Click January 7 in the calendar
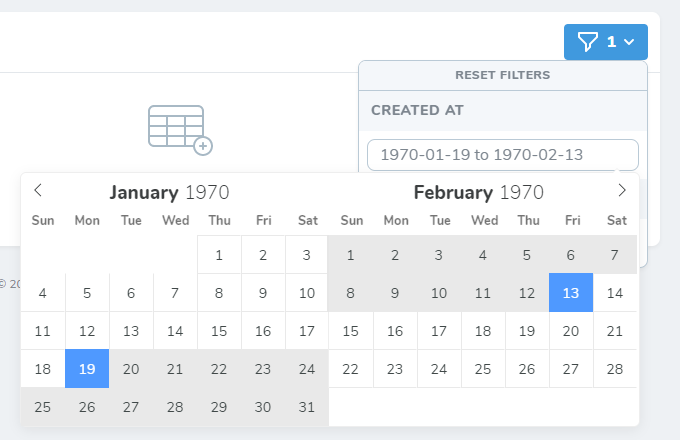 coord(175,293)
